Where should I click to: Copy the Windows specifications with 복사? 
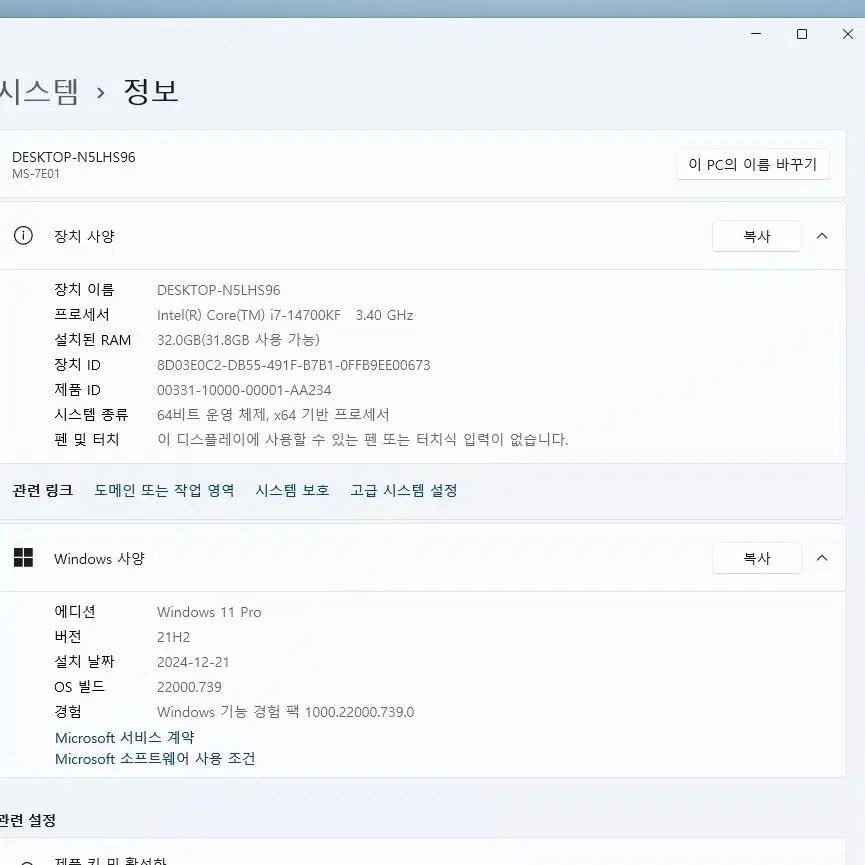coord(756,558)
